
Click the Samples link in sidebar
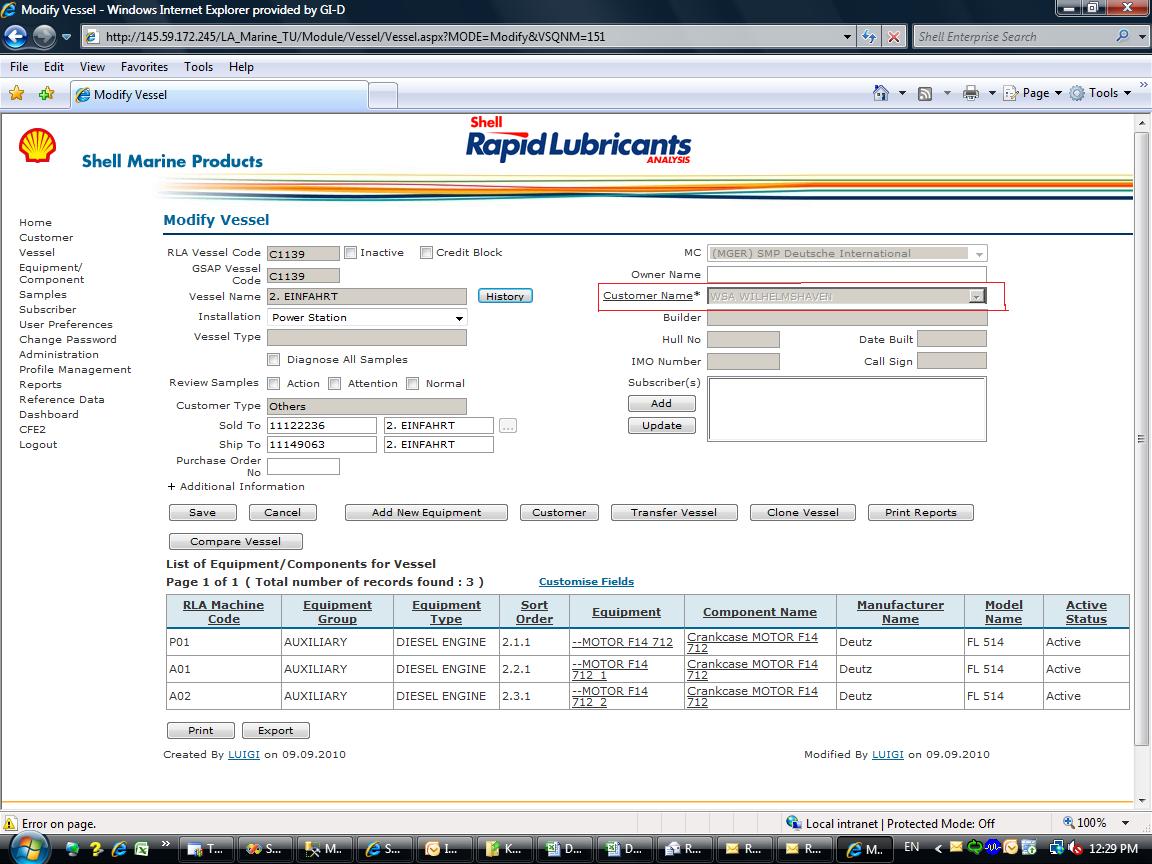click(43, 295)
